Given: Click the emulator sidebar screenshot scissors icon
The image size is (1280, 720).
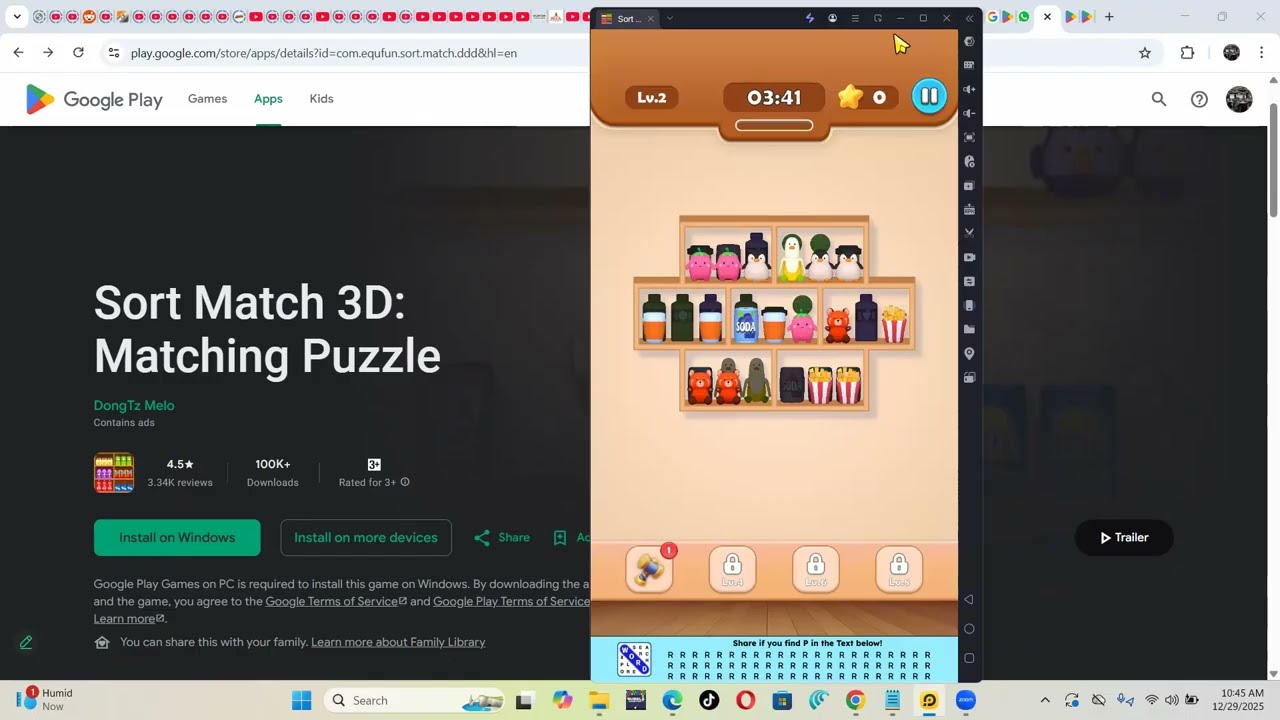Looking at the screenshot, I should tap(969, 233).
